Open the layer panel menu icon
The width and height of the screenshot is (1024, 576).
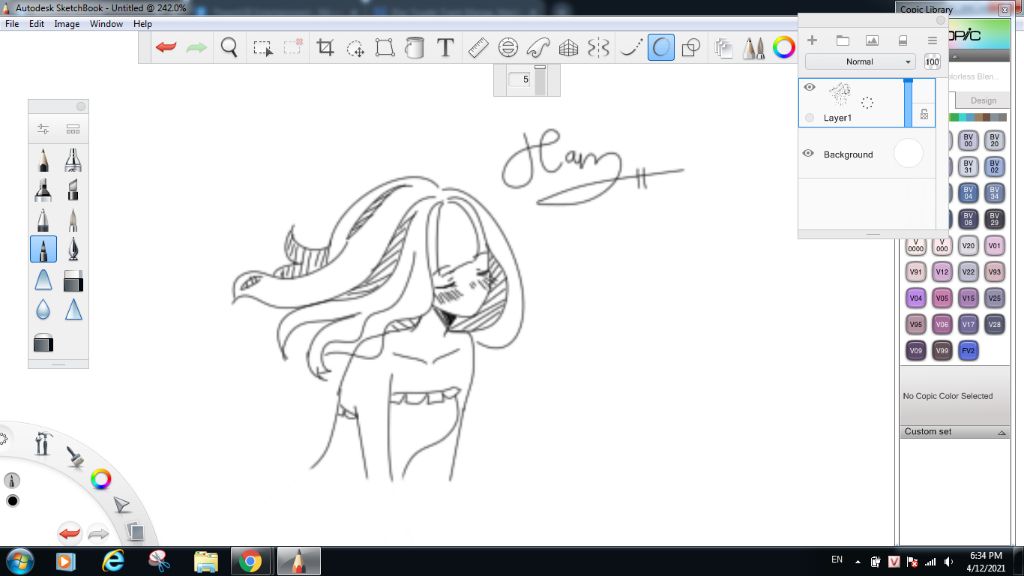932,40
